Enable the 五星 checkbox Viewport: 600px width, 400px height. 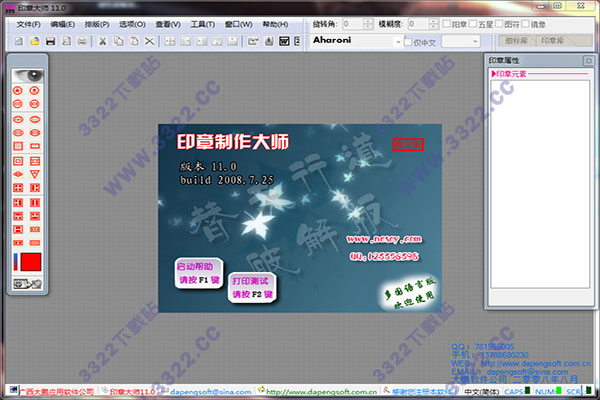473,24
